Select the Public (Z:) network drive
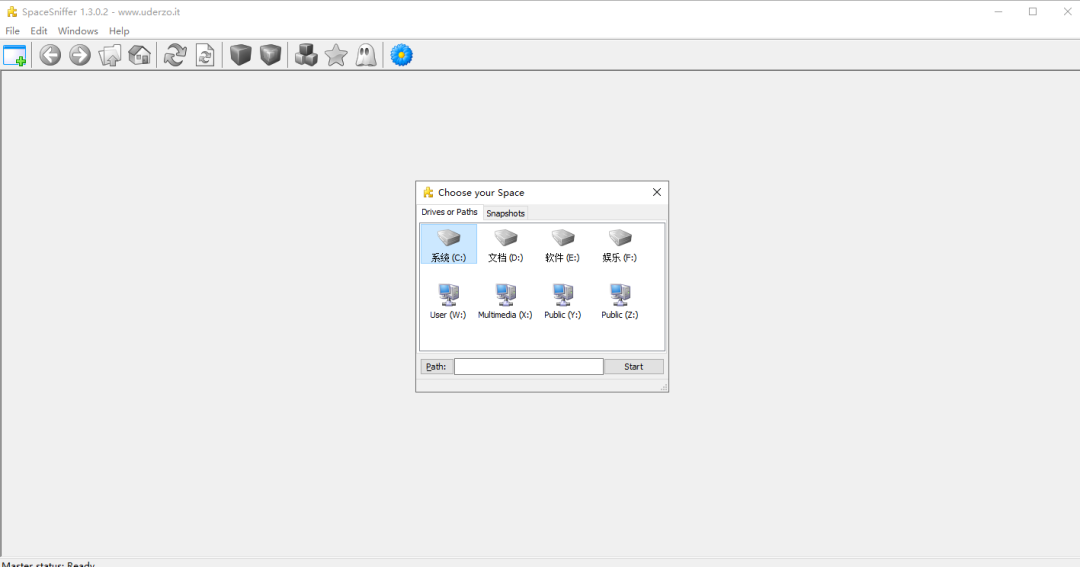 point(620,302)
